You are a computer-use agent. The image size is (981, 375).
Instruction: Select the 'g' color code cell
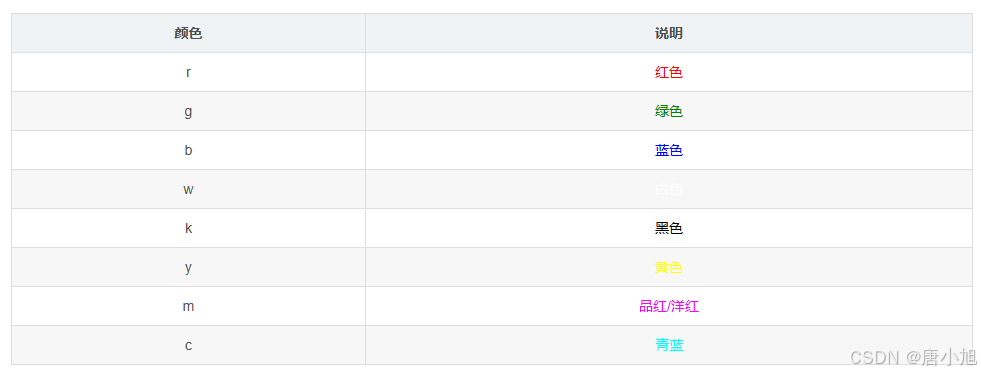pyautogui.click(x=188, y=111)
